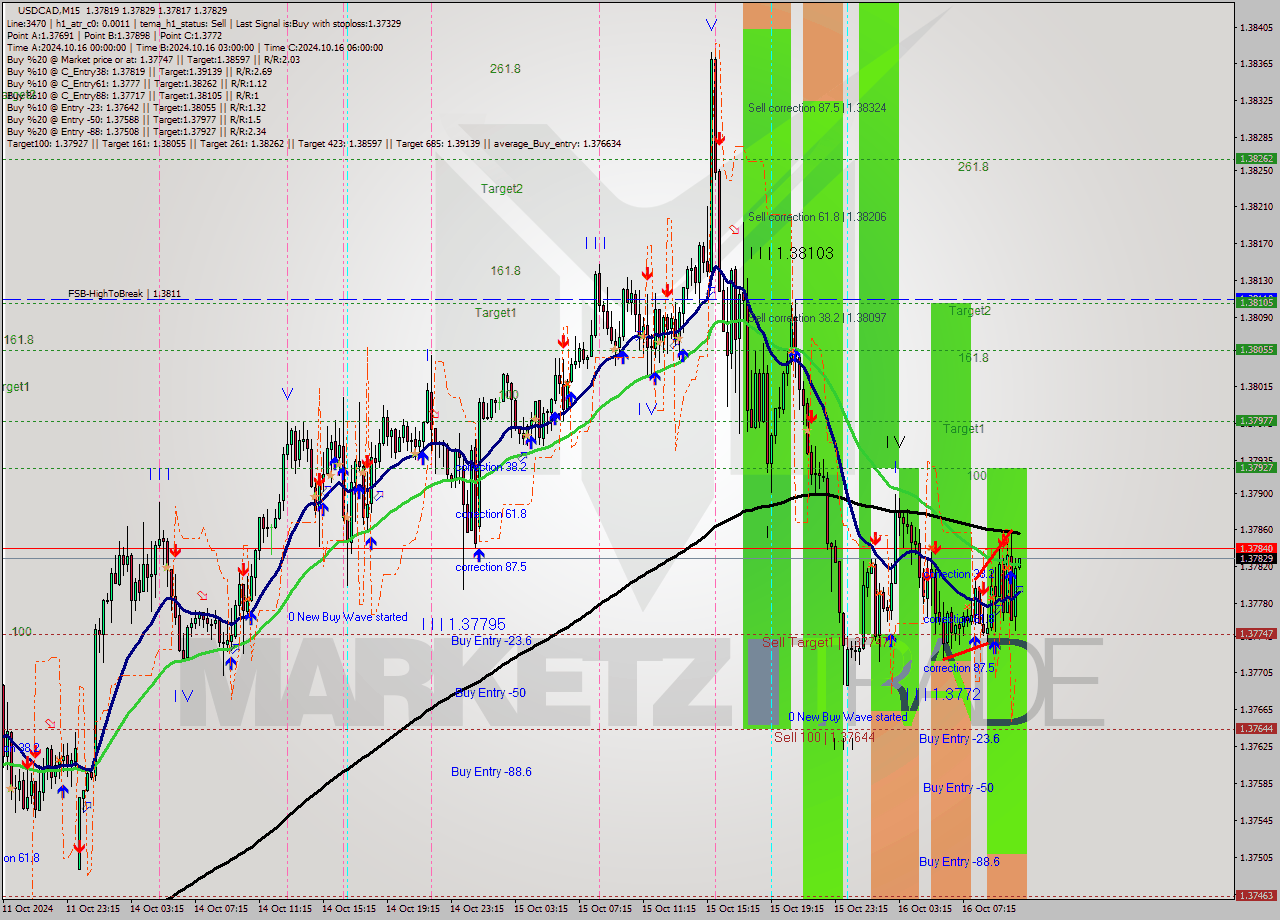Click the 'Buy %10 @ C_Entry38: 1.37819' line
The width and height of the screenshot is (1280, 920).
139,71
